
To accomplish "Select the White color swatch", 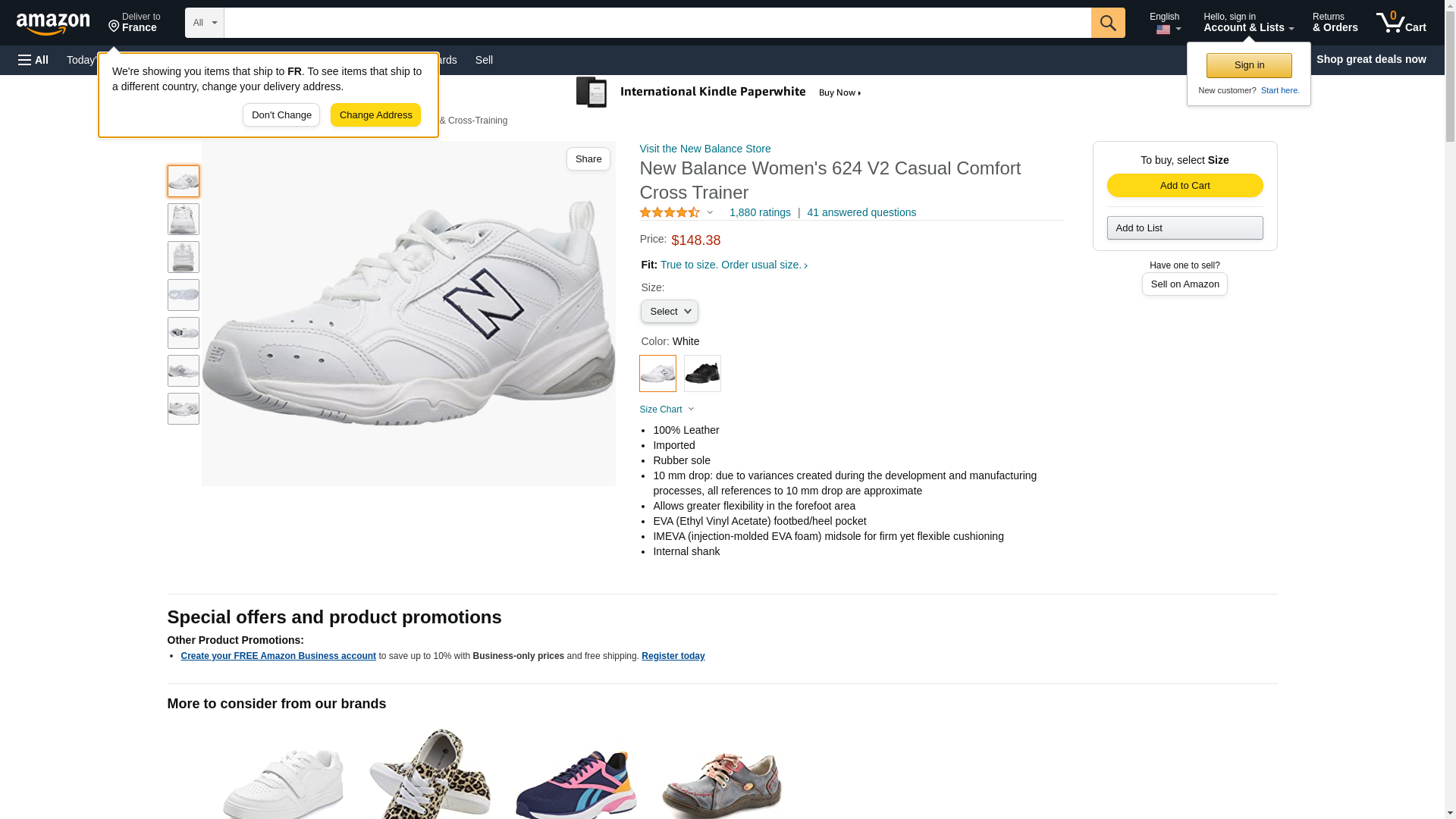I will (657, 373).
